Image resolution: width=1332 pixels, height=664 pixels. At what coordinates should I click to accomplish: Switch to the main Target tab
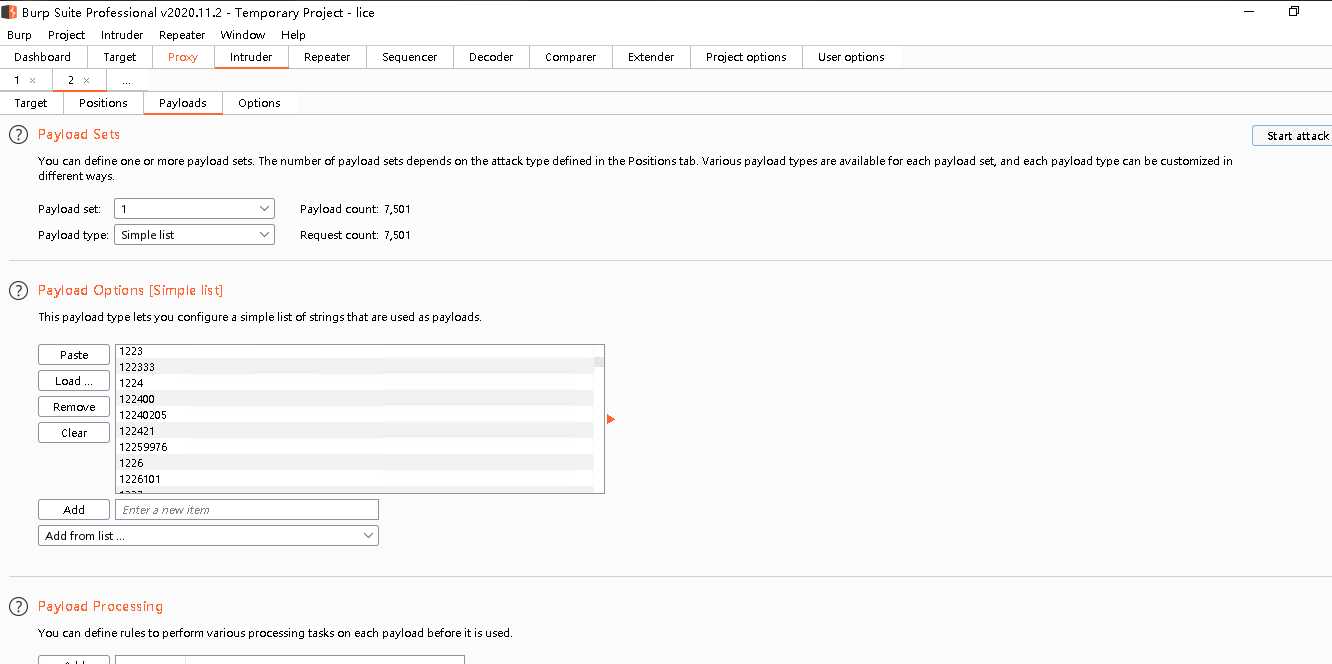tap(120, 57)
